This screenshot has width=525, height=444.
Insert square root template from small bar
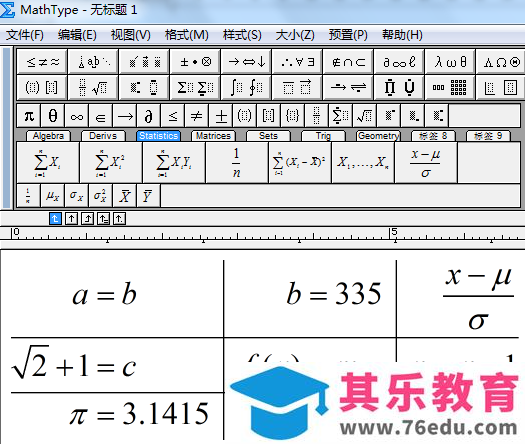pos(365,116)
